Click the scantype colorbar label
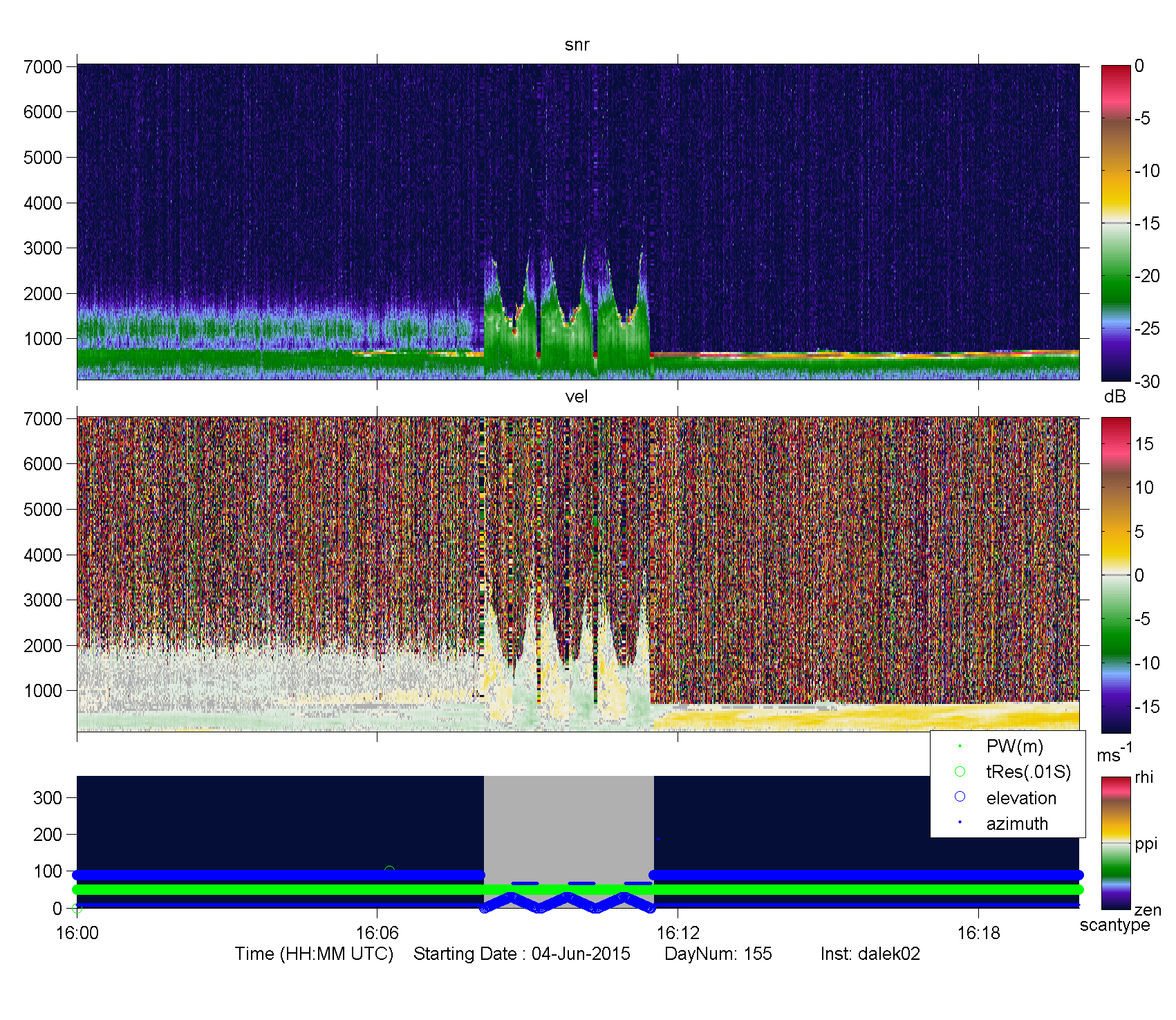This screenshot has height=1020, width=1176. click(1114, 925)
